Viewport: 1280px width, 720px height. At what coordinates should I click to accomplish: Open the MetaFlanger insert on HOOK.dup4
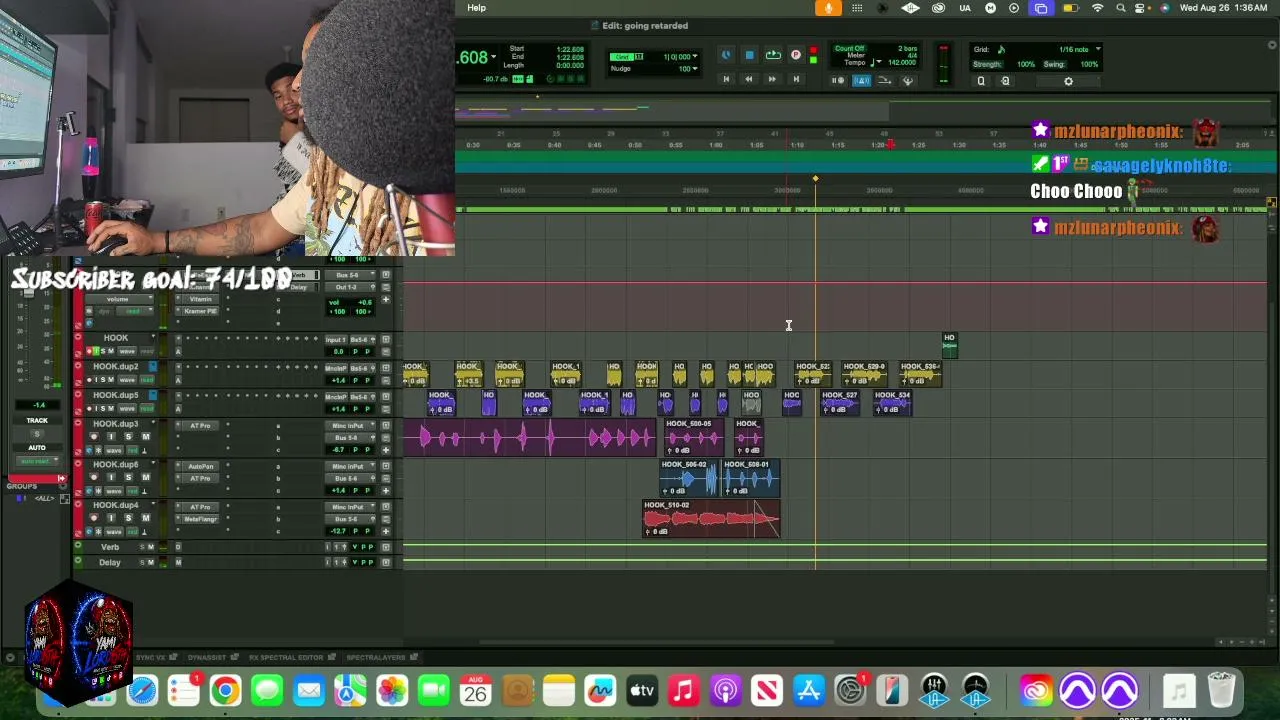tap(201, 519)
